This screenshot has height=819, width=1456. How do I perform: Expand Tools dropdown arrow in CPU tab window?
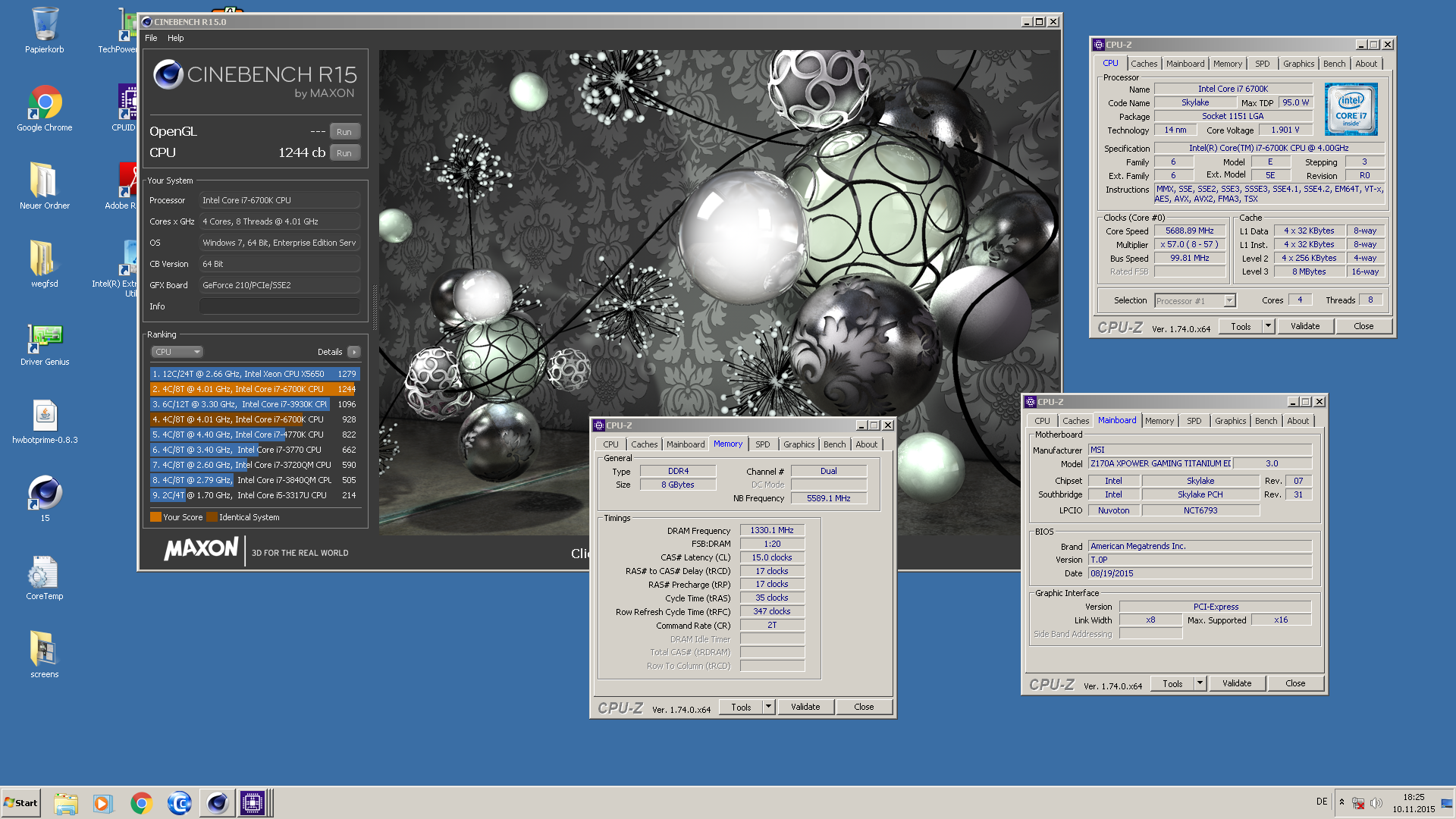[x=1268, y=326]
